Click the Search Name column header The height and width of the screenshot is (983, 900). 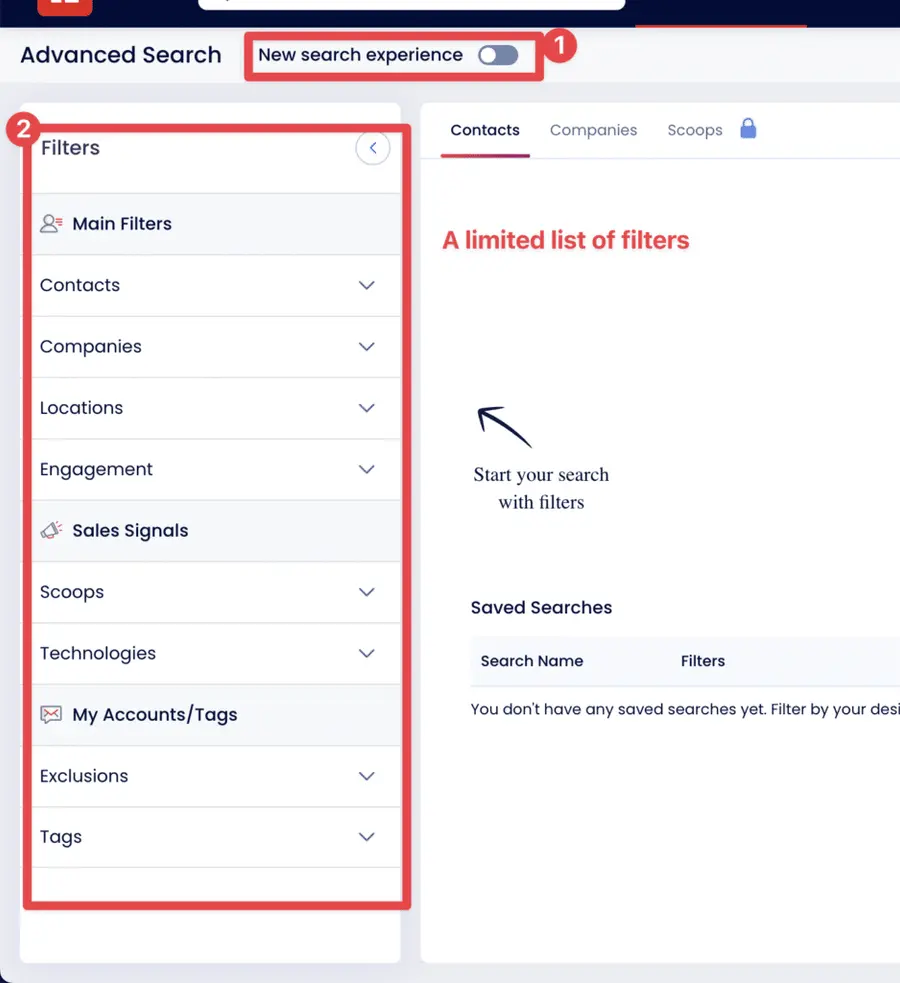(x=531, y=661)
